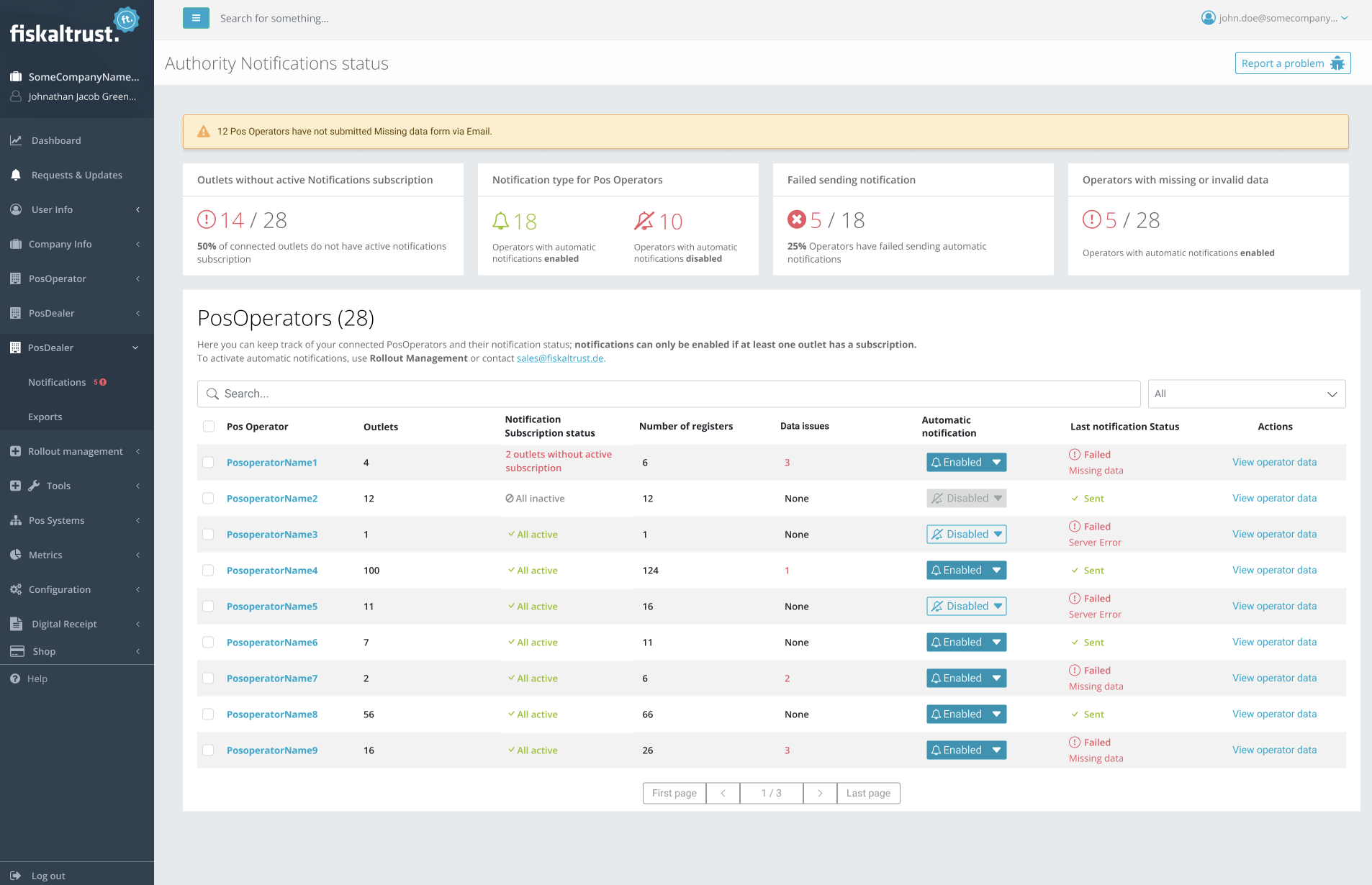
Task: Click the warning triangle in the alert banner
Action: coord(204,132)
